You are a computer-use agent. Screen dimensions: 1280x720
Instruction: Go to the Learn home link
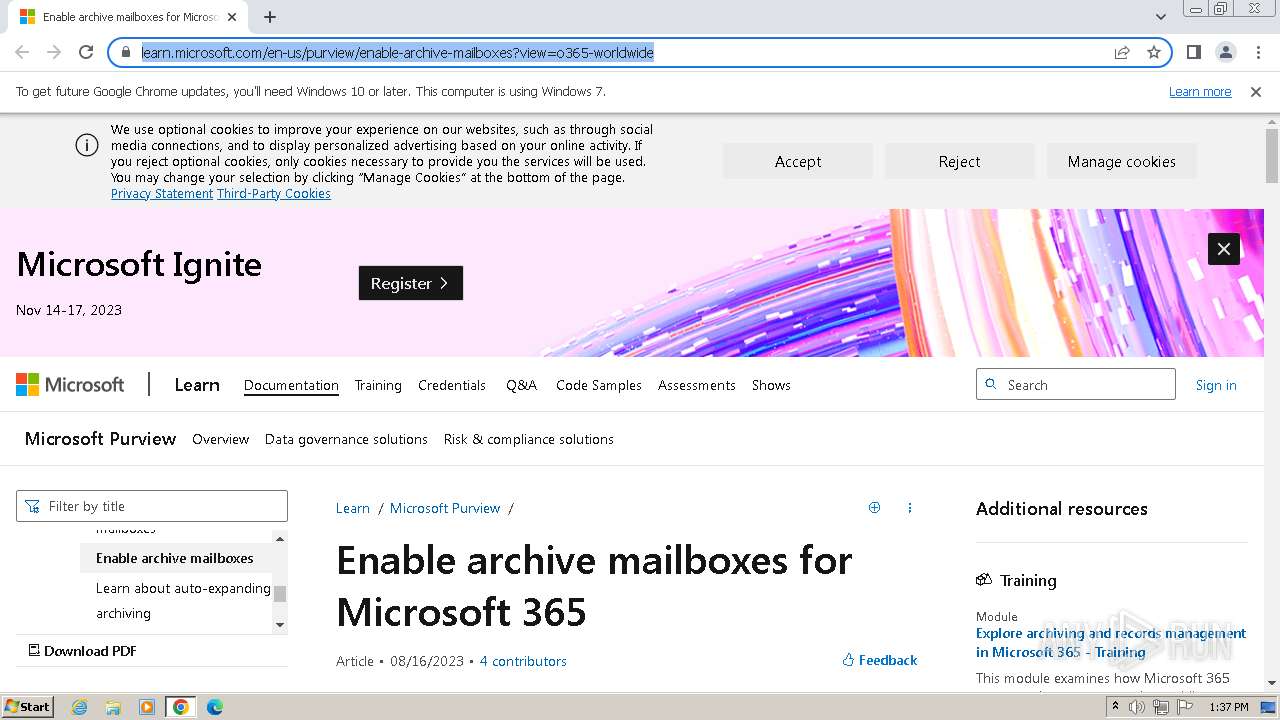[x=197, y=385]
